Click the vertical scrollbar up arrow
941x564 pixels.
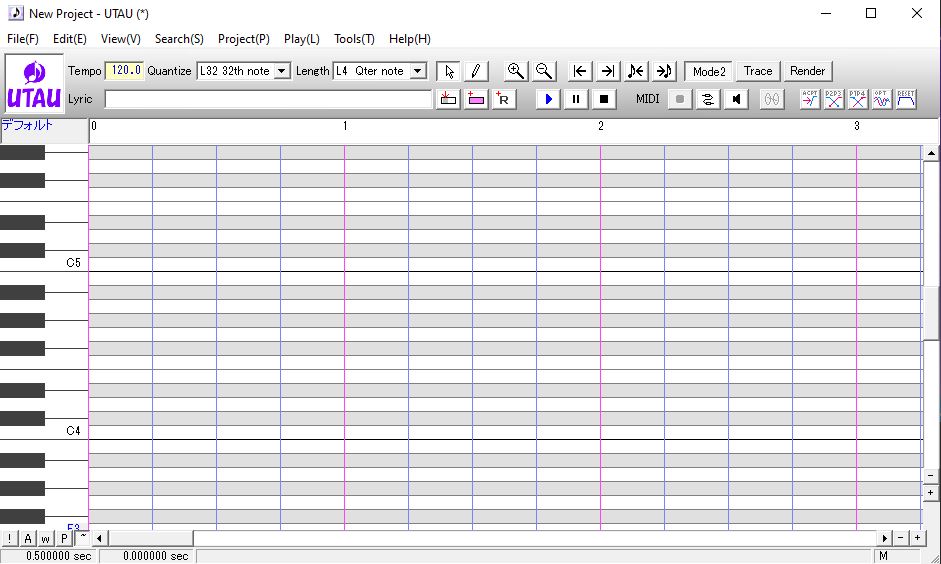(x=931, y=153)
